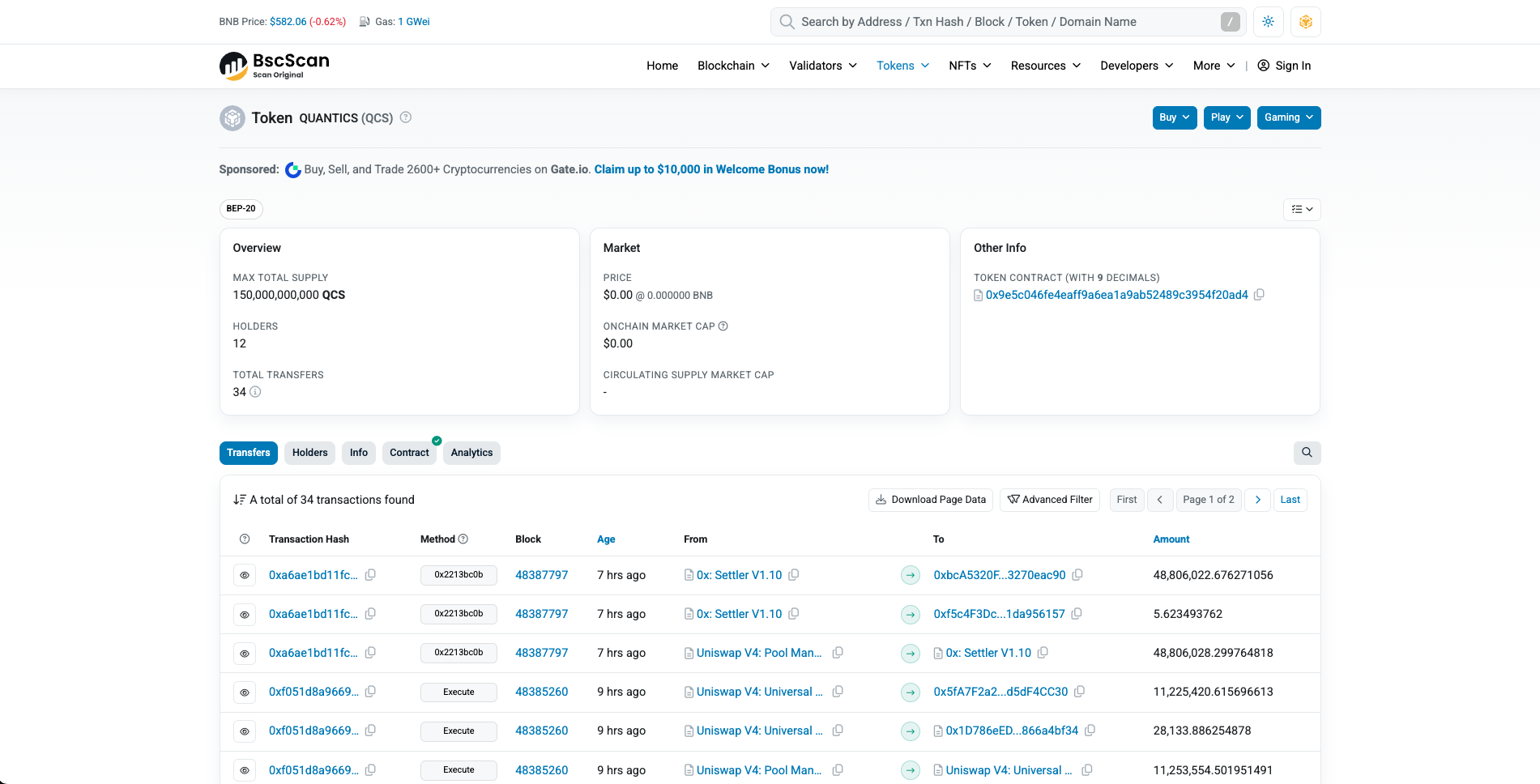Switch to the Info tab
1540x784 pixels.
pyautogui.click(x=359, y=453)
